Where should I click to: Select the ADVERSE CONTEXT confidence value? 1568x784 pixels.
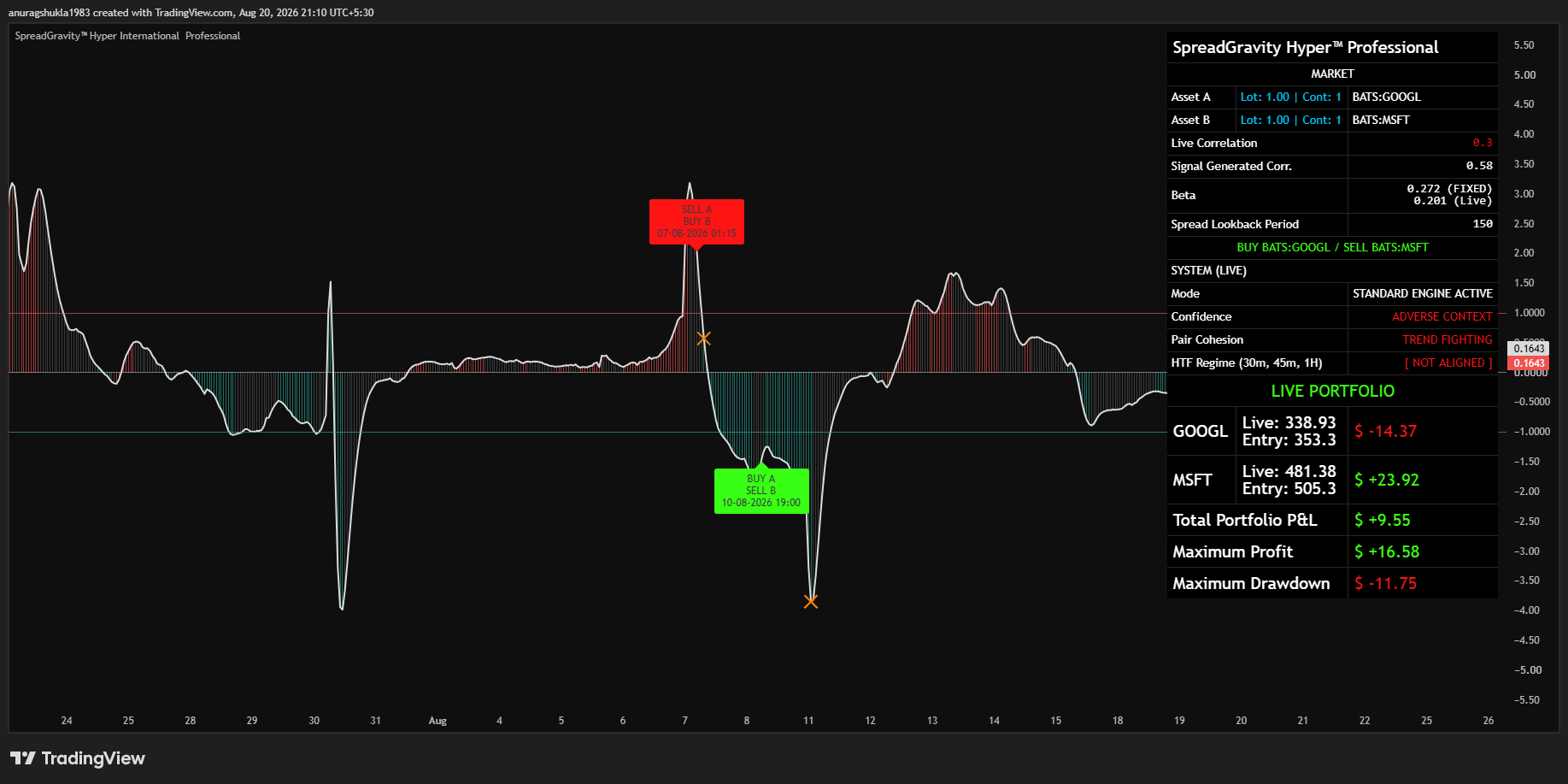point(1442,317)
